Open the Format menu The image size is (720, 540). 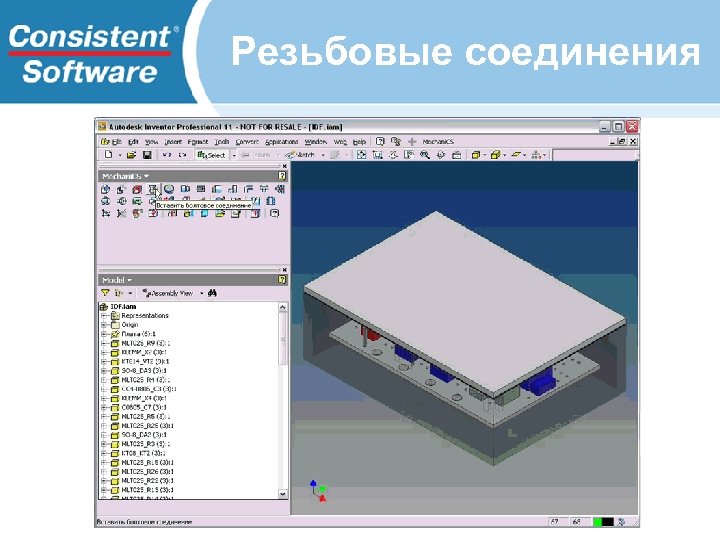pos(198,142)
